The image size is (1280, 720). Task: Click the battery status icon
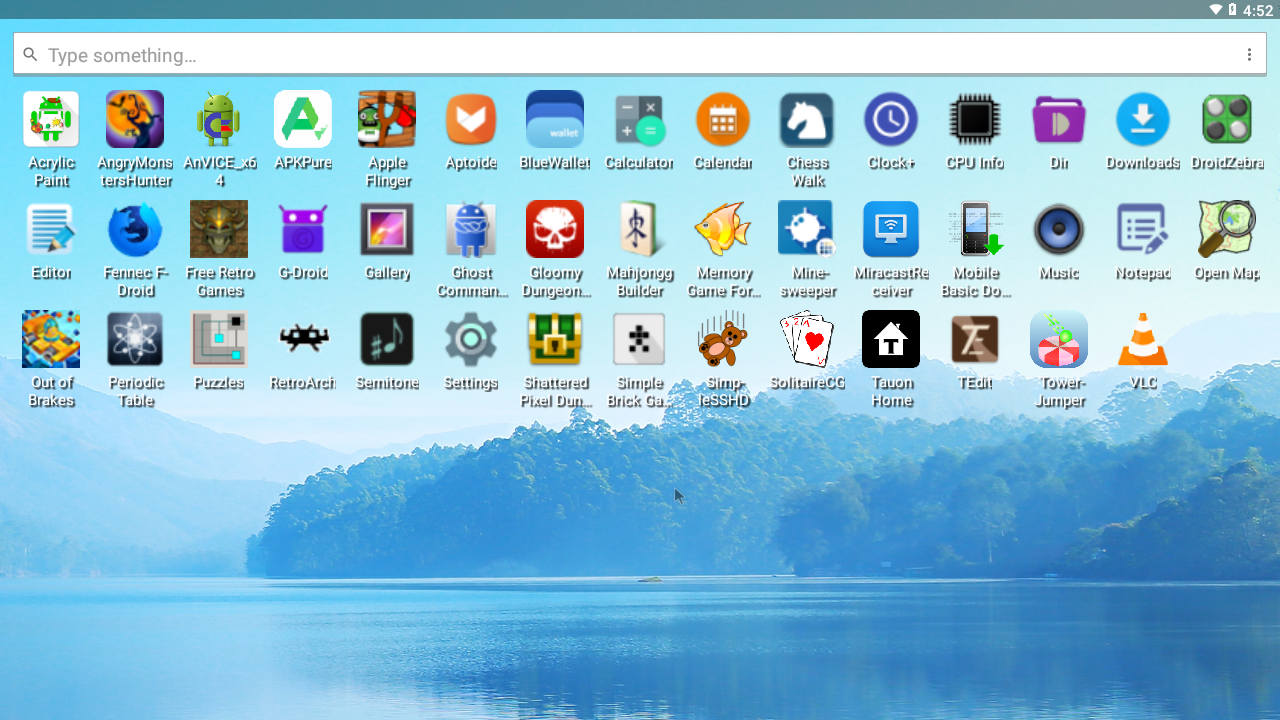tap(1232, 10)
